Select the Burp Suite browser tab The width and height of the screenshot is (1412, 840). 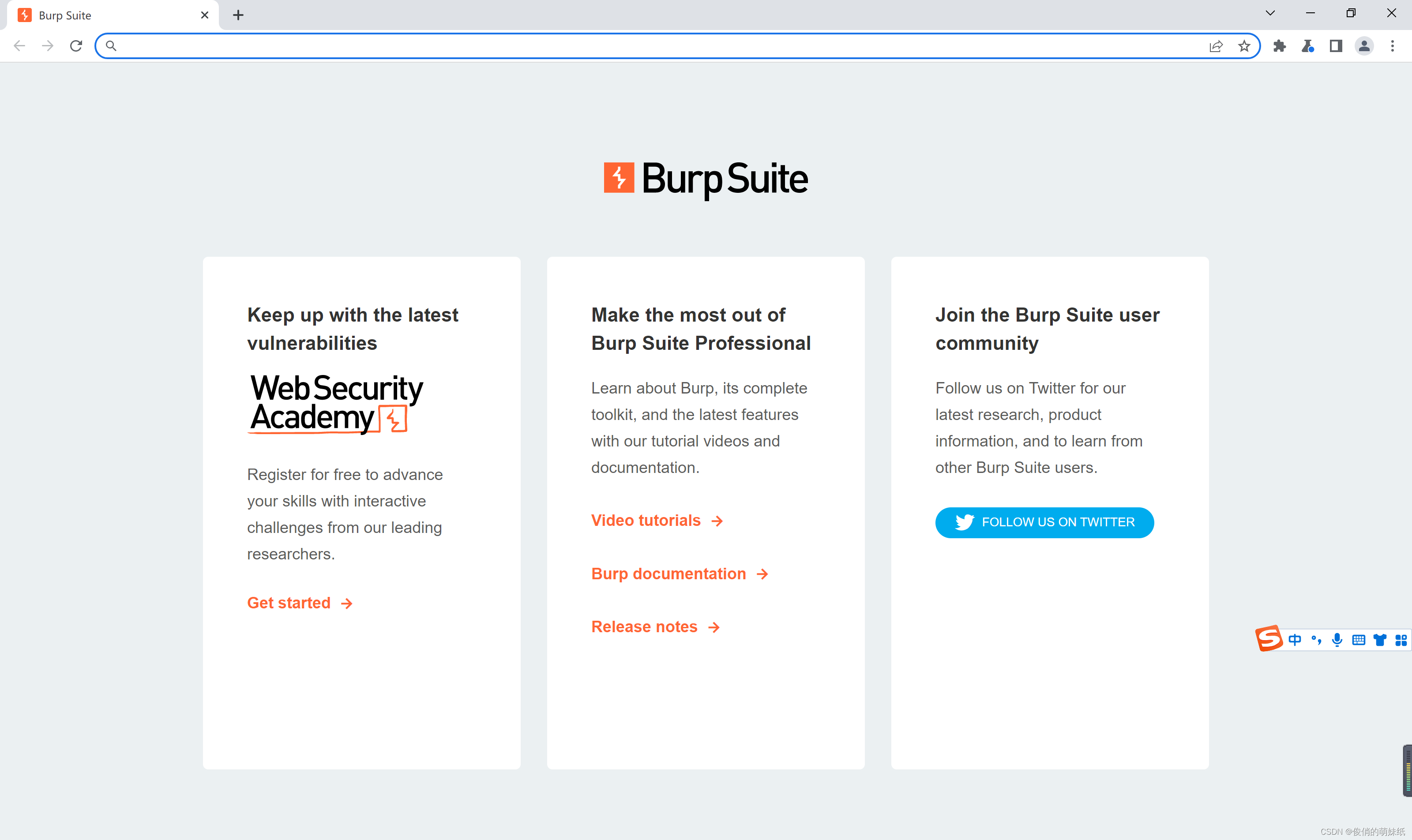click(x=113, y=15)
